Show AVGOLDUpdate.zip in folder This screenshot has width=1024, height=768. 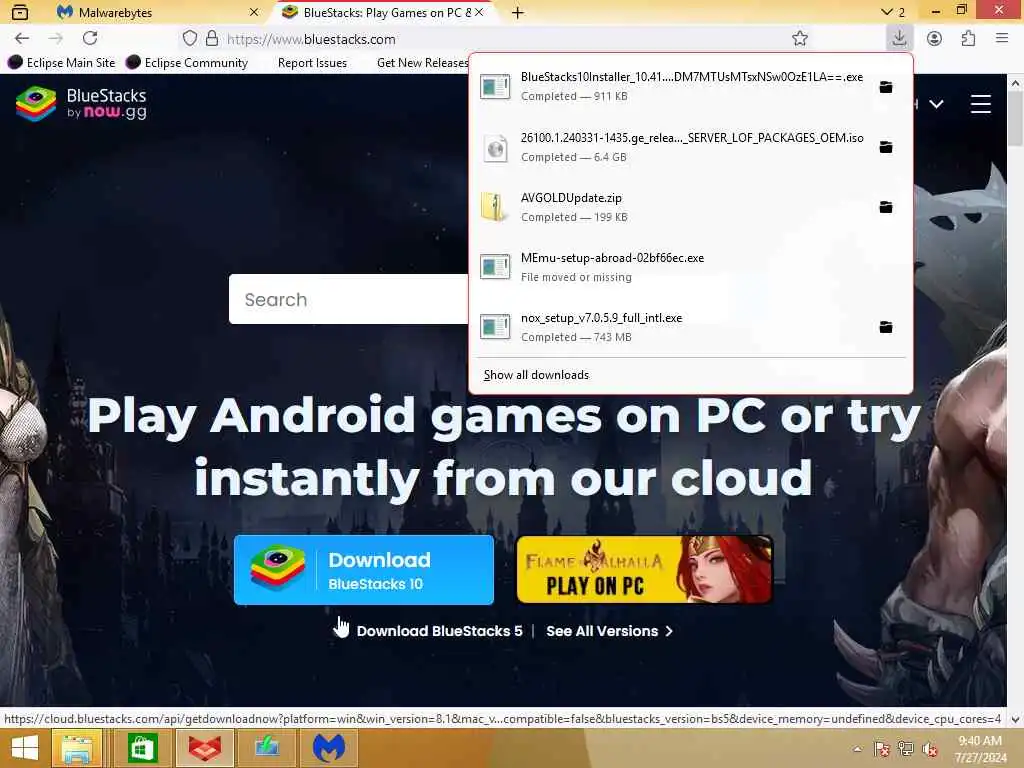click(x=886, y=207)
